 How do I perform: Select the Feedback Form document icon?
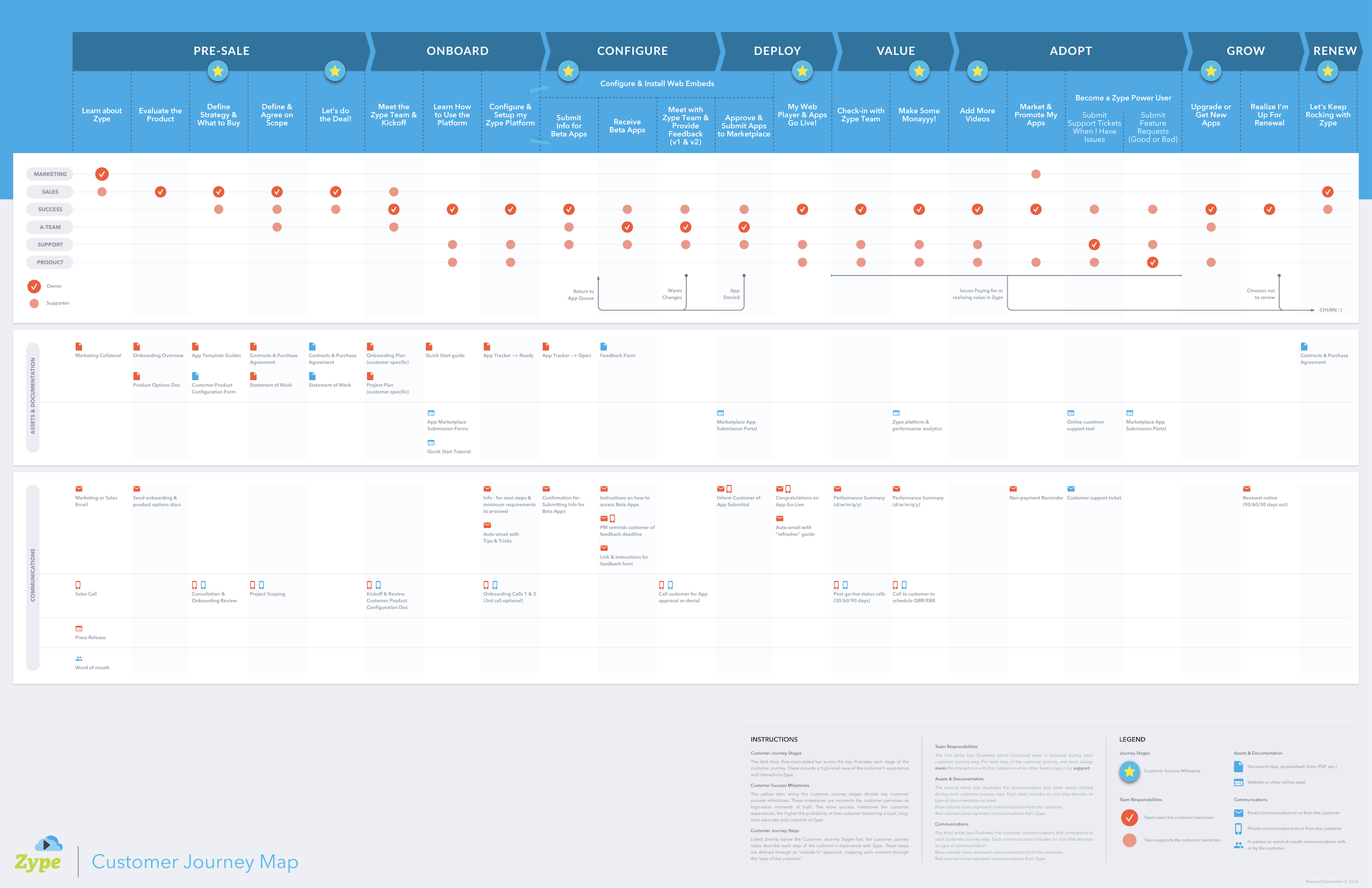point(604,347)
